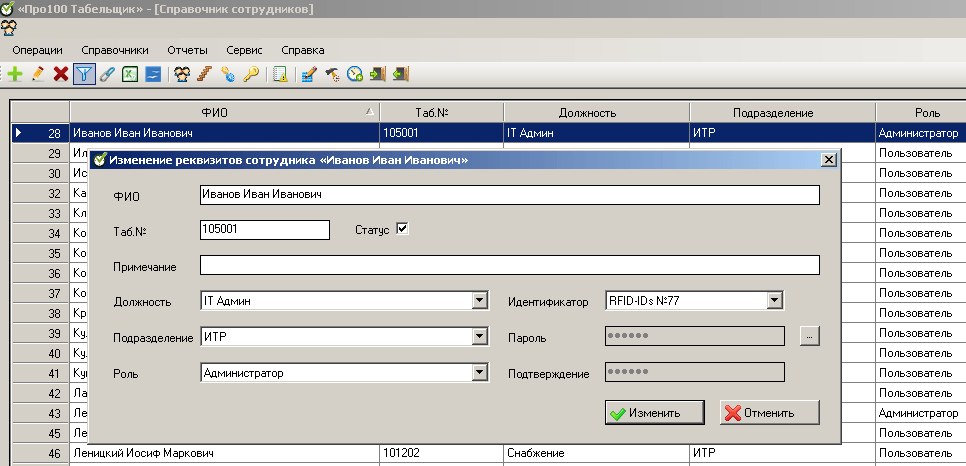Click the cell 101202 in the table

click(x=442, y=454)
